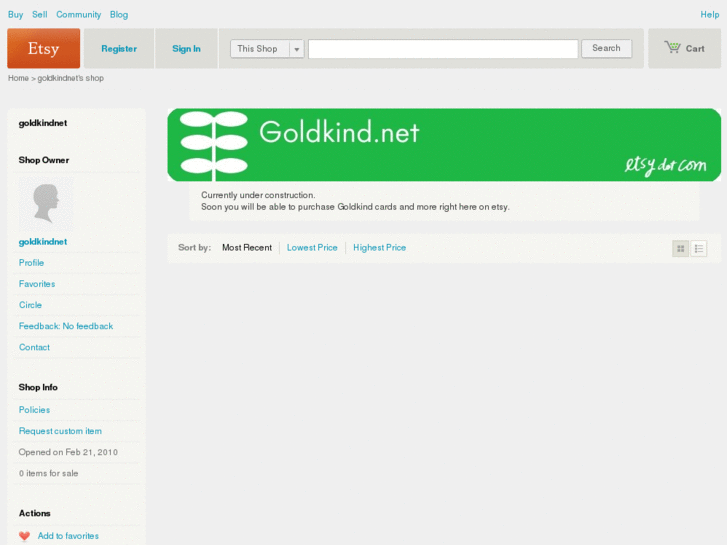The image size is (727, 545).
Task: Click Request custom item link
Action: 60,431
